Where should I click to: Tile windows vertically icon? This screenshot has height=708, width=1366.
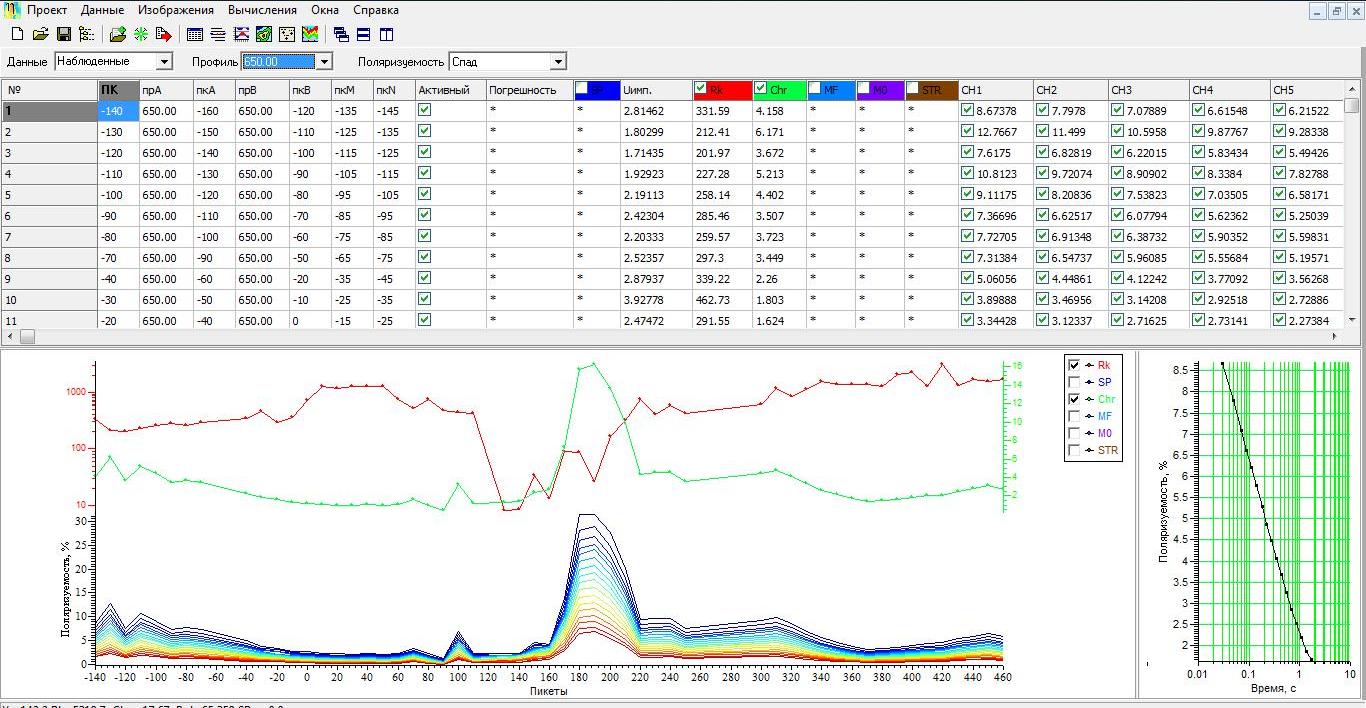tap(387, 34)
